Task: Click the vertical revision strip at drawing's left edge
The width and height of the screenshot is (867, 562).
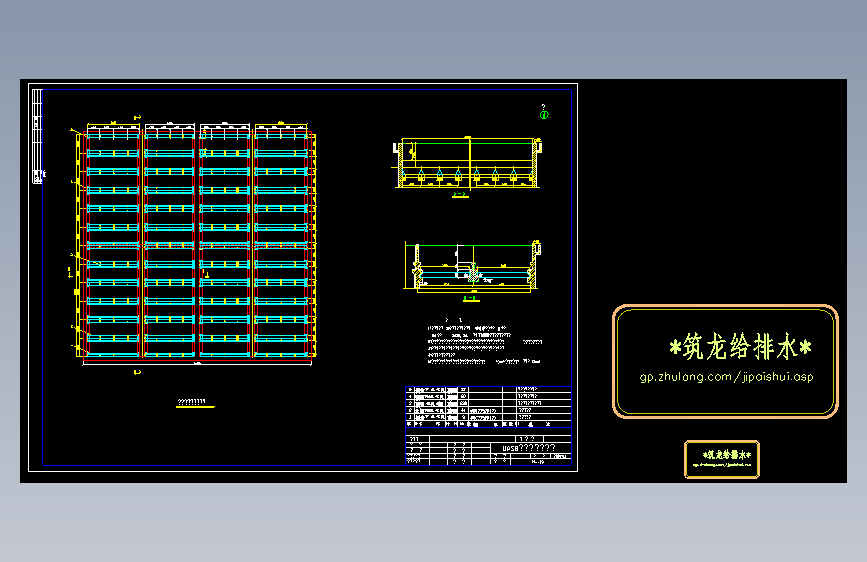Action: tap(37, 136)
